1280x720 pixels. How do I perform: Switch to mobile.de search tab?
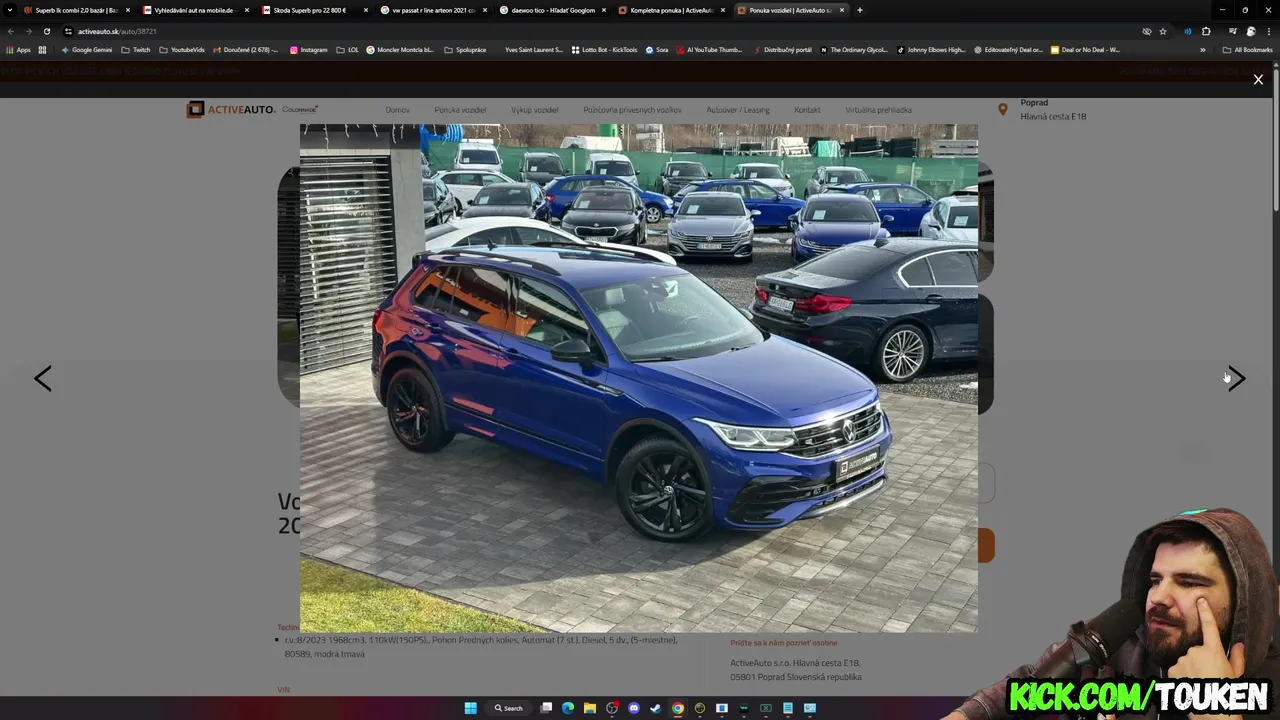[195, 10]
